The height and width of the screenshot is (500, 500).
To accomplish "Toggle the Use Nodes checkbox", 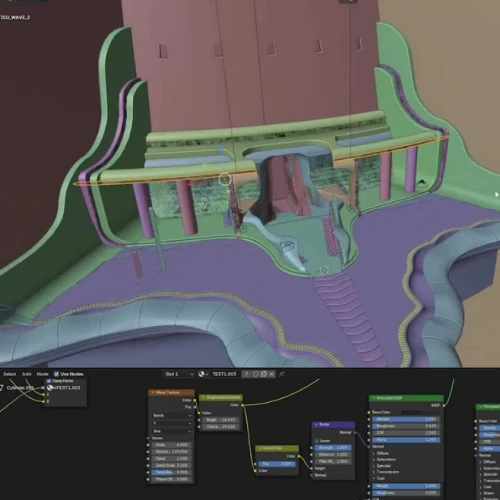I will 56,374.
